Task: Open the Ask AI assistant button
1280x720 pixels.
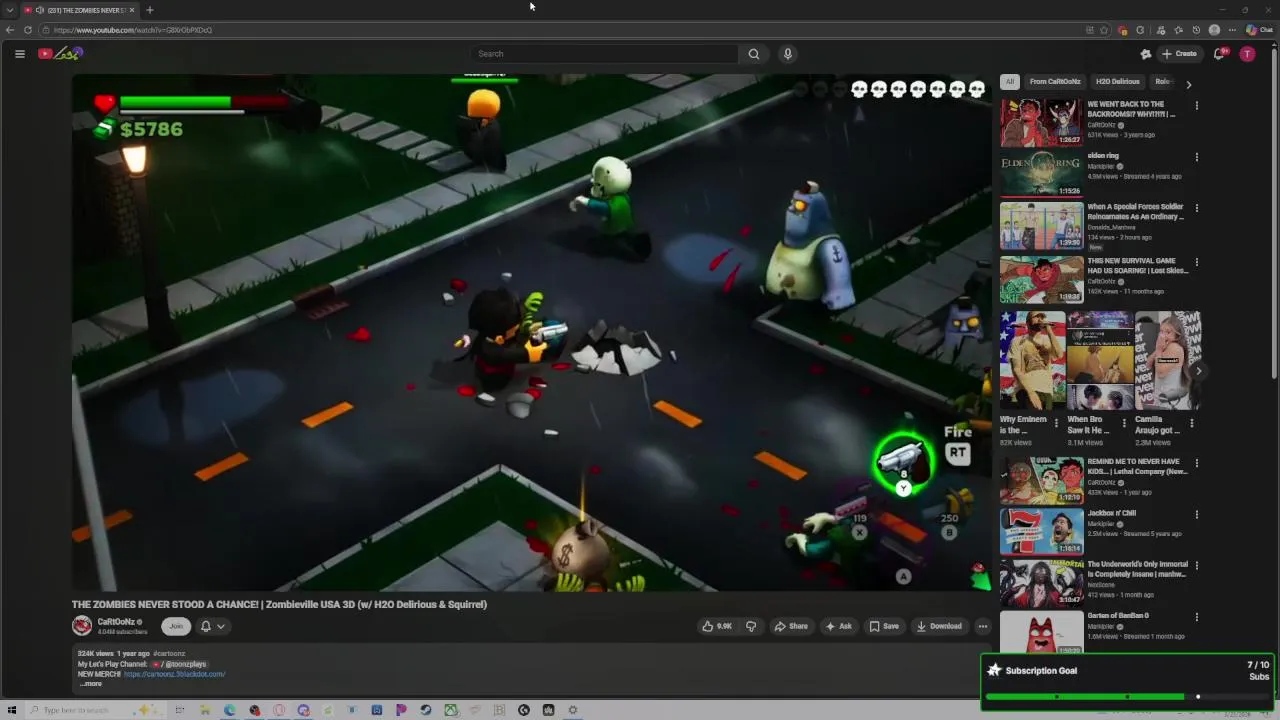Action: (x=838, y=626)
